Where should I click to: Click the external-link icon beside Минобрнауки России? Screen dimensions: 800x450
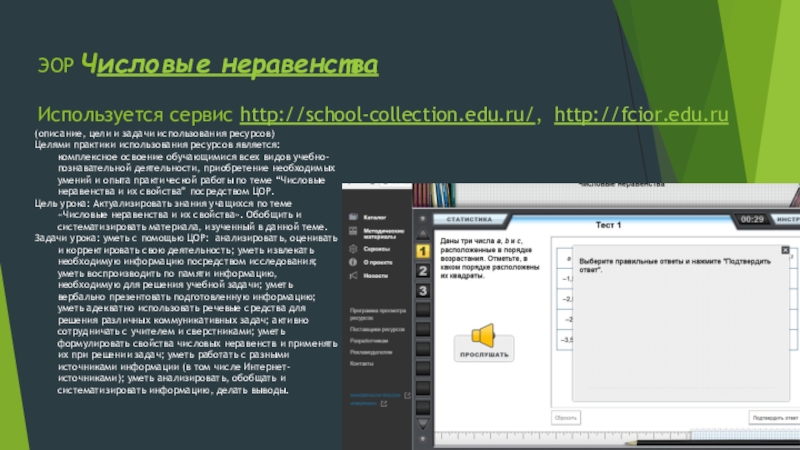(x=407, y=395)
